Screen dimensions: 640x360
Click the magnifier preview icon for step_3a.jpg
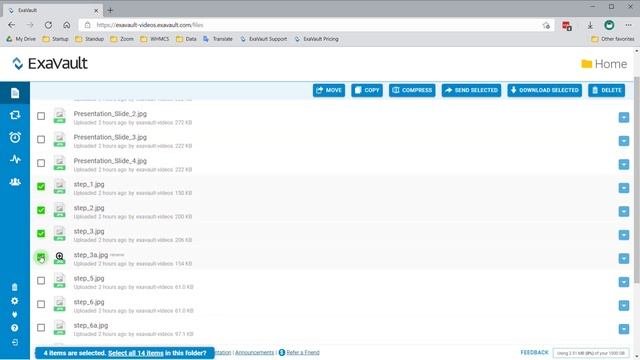(x=60, y=257)
